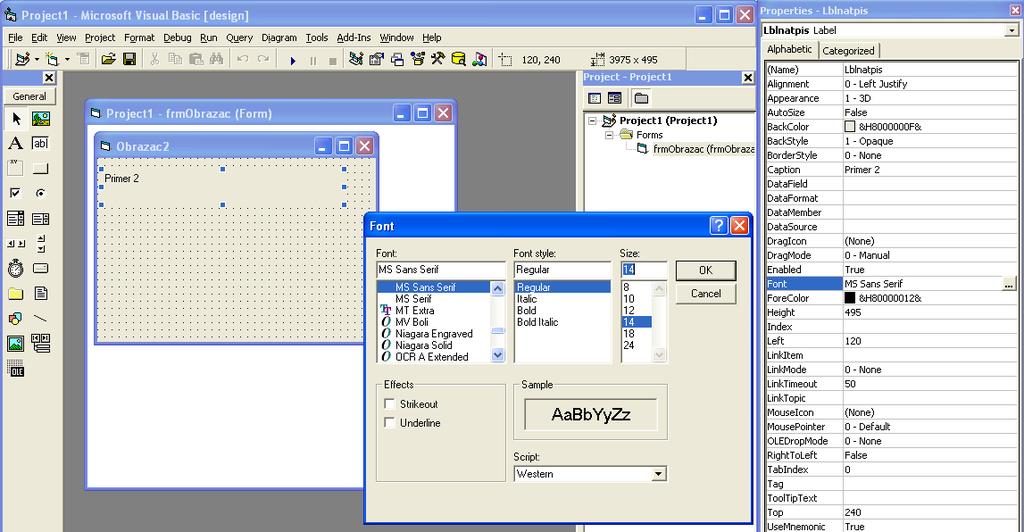Viewport: 1024px width, 532px height.
Task: Click the Open Project toolbar icon
Action: point(108,59)
